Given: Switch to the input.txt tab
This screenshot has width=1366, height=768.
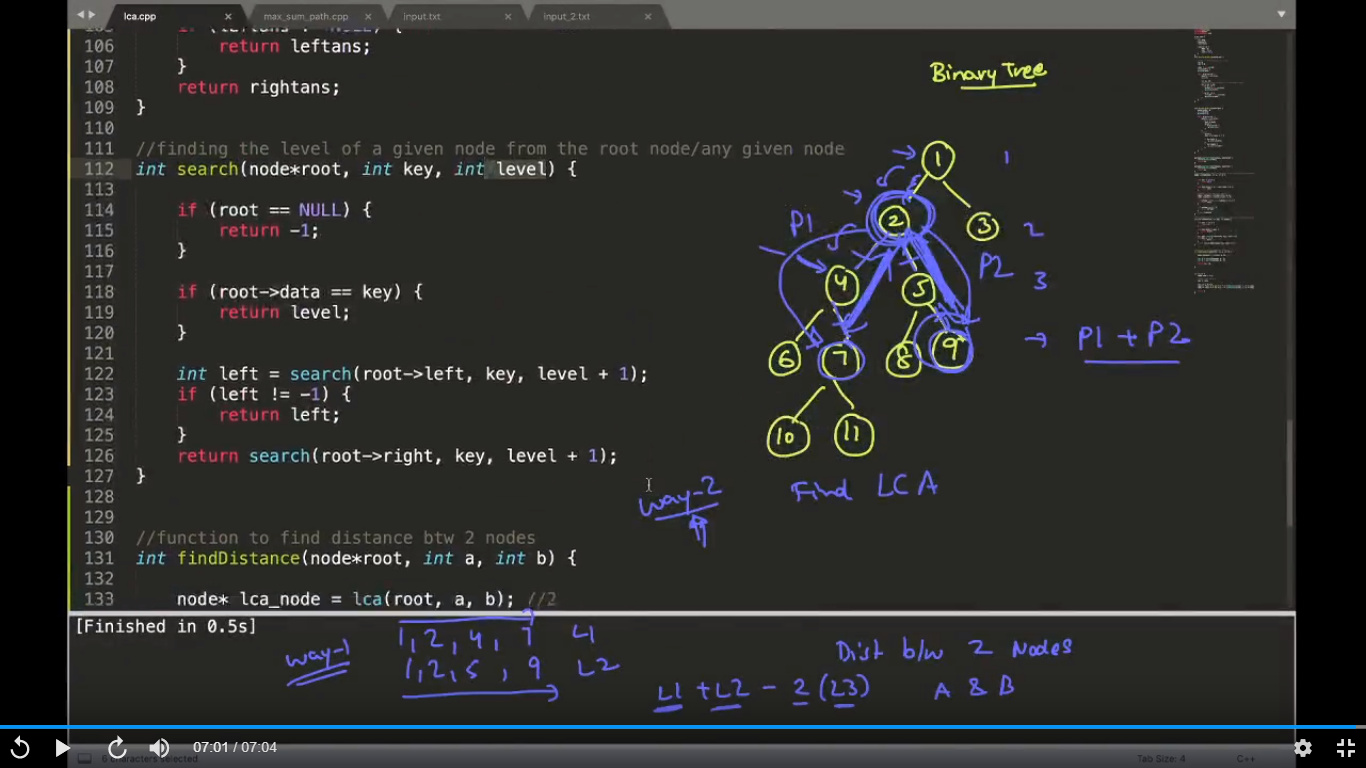Looking at the screenshot, I should [422, 16].
